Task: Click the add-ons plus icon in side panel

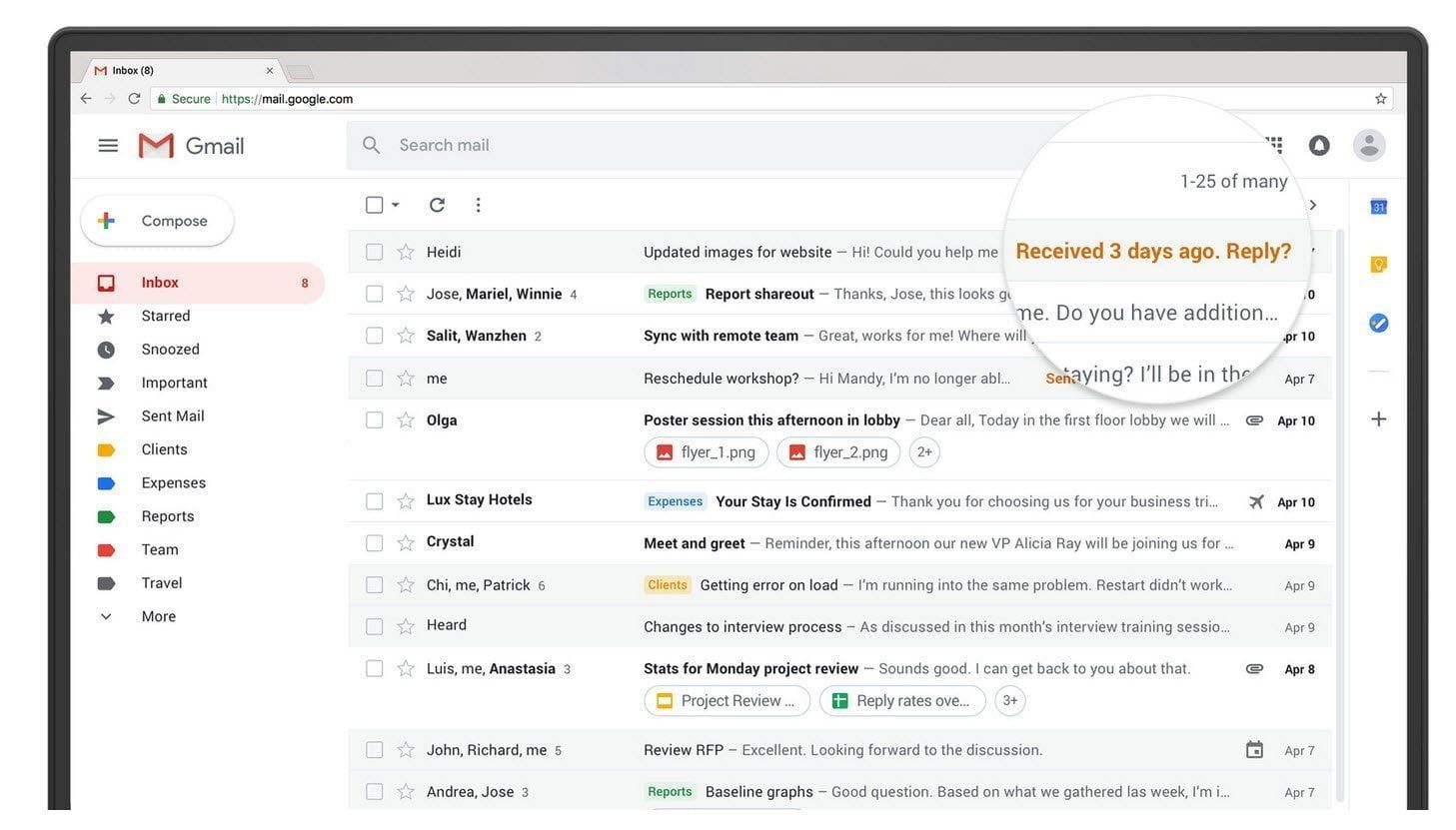Action: click(1378, 419)
